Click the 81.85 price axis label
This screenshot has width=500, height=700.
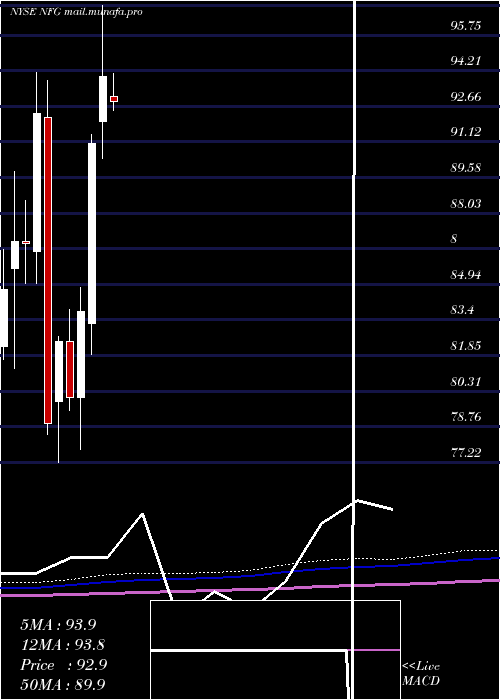tap(466, 346)
